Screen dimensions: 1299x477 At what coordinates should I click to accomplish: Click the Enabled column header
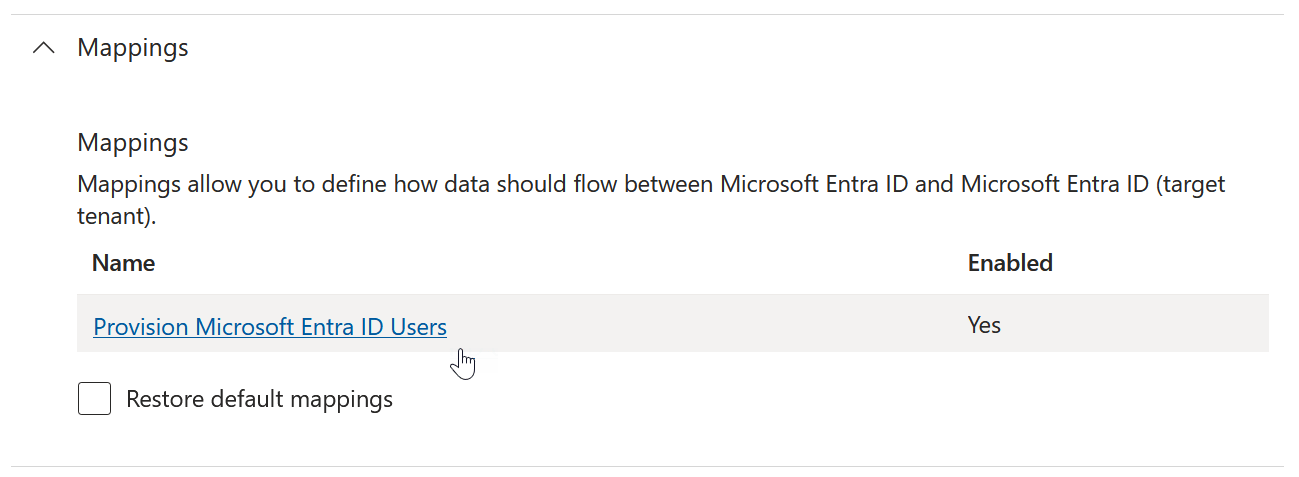pyautogui.click(x=1010, y=263)
